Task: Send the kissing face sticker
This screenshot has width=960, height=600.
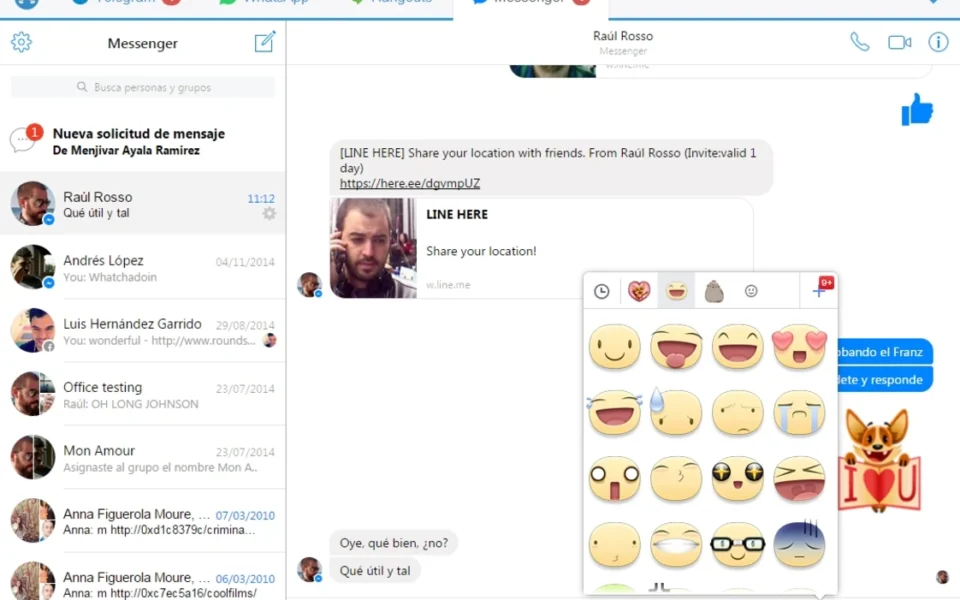Action: pyautogui.click(x=676, y=478)
